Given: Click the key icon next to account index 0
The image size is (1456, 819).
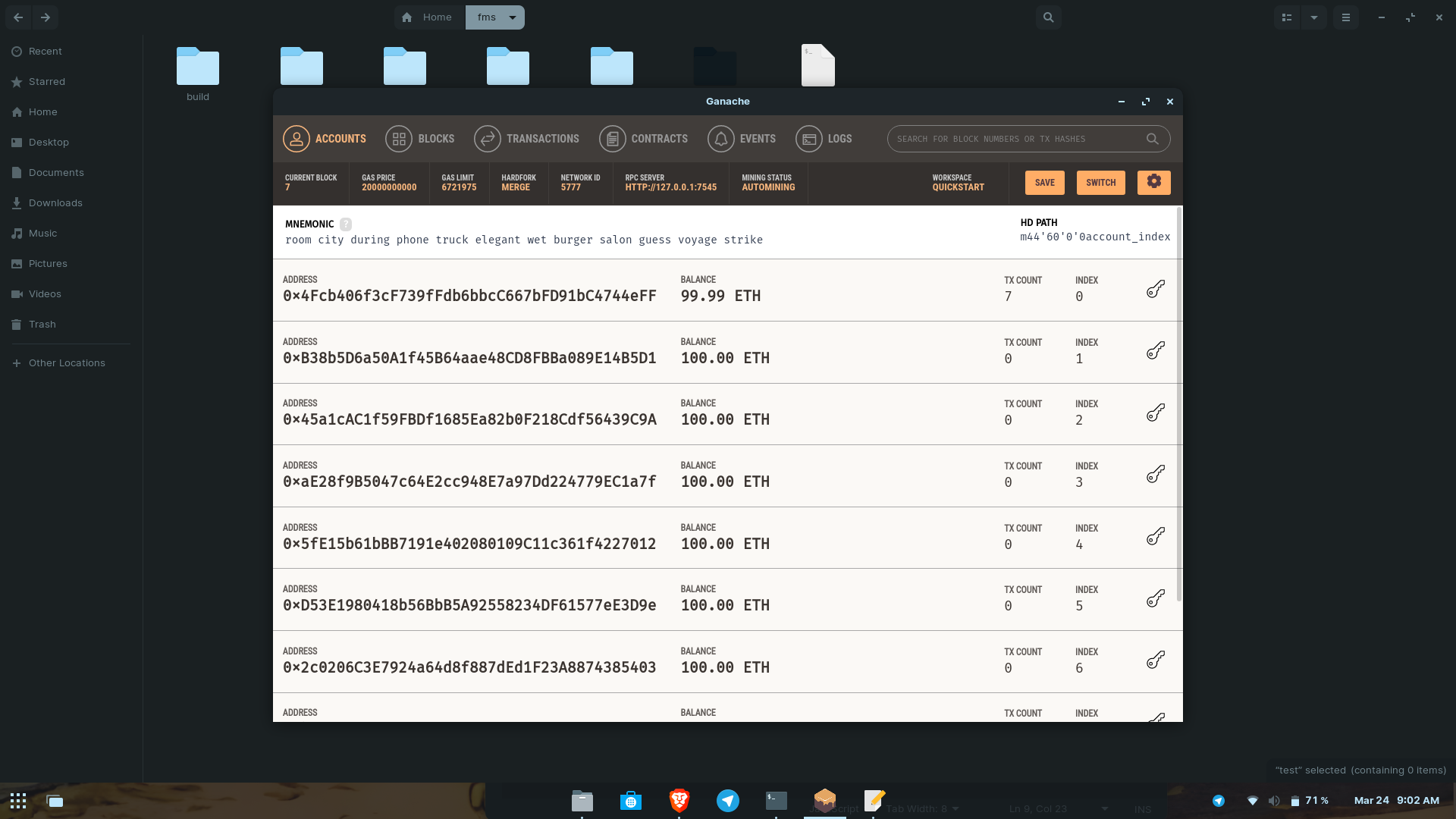Looking at the screenshot, I should click(x=1154, y=289).
